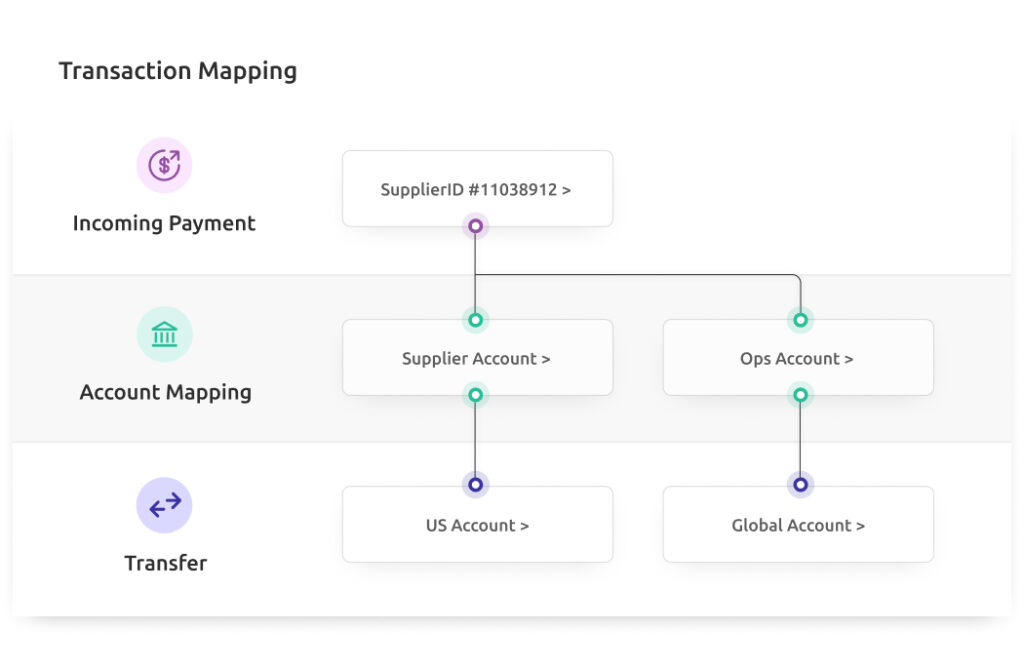The height and width of the screenshot is (670, 1024).
Task: Switch to the Account Mapping section
Action: [x=164, y=392]
